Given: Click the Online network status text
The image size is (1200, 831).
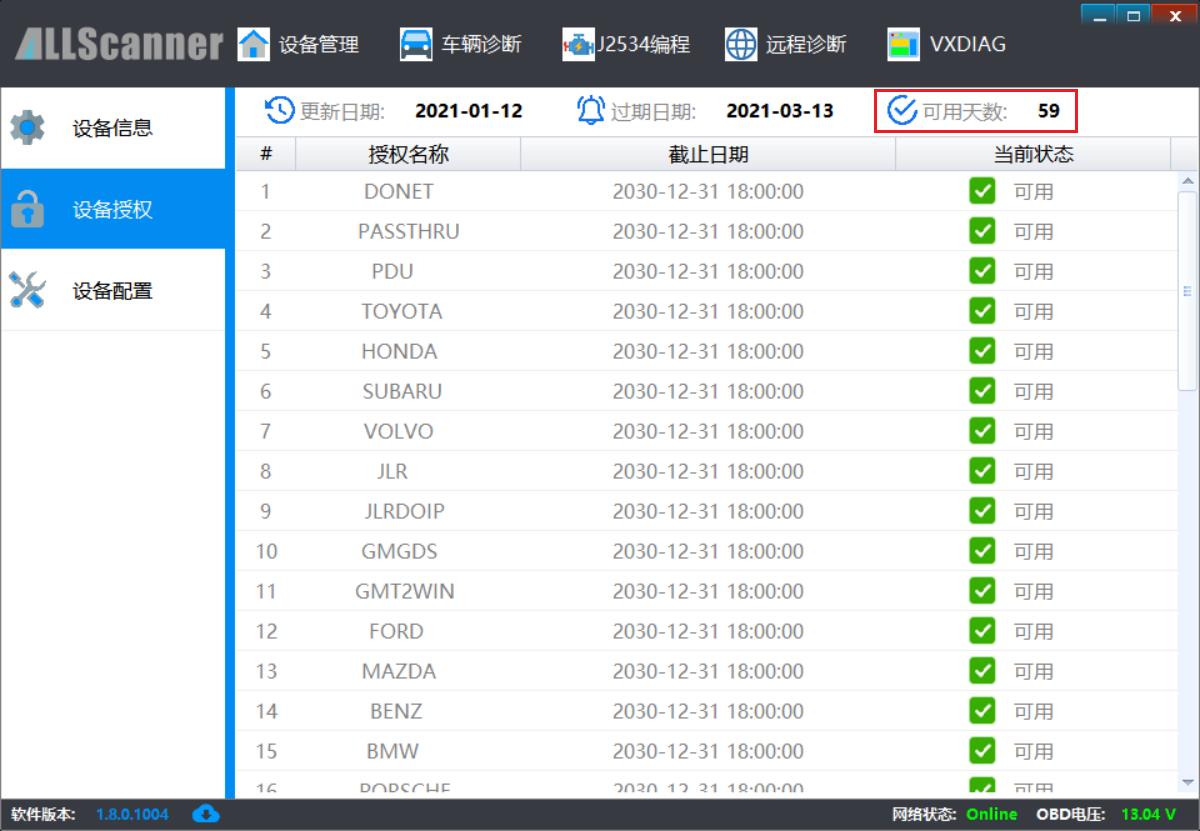Looking at the screenshot, I should (x=992, y=814).
